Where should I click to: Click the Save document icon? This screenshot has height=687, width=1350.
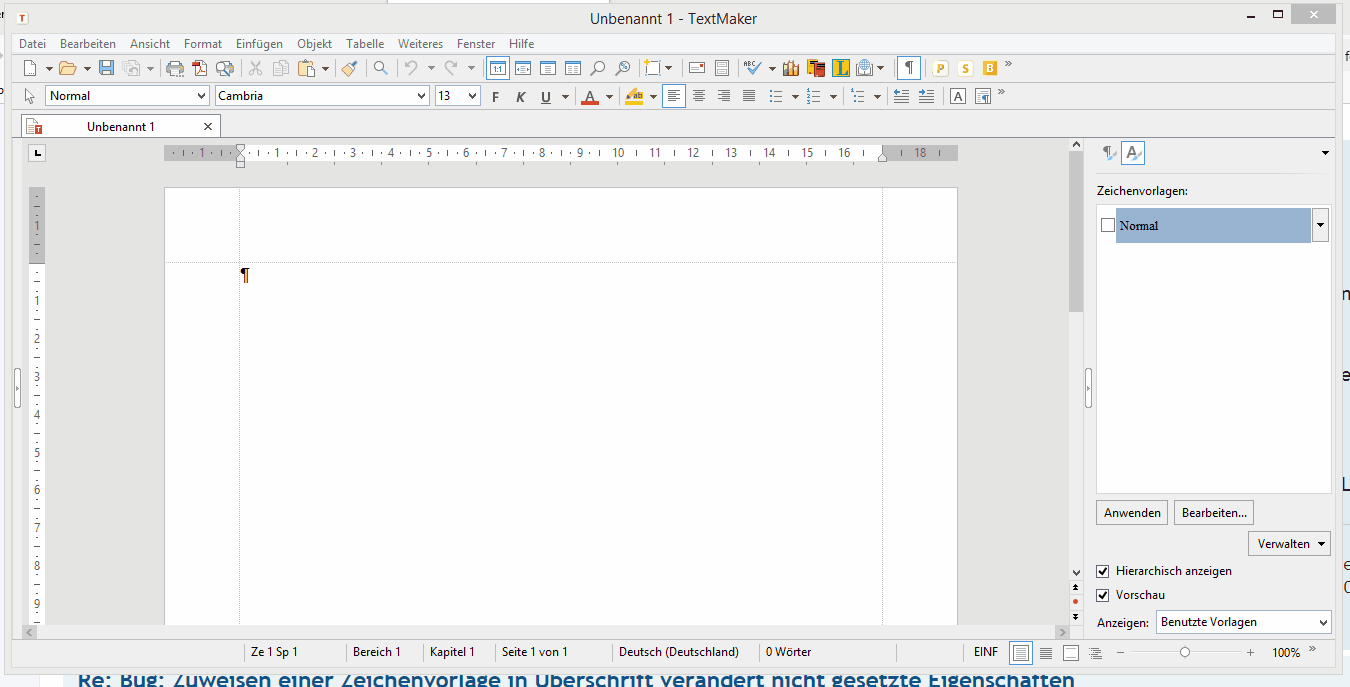pos(106,68)
